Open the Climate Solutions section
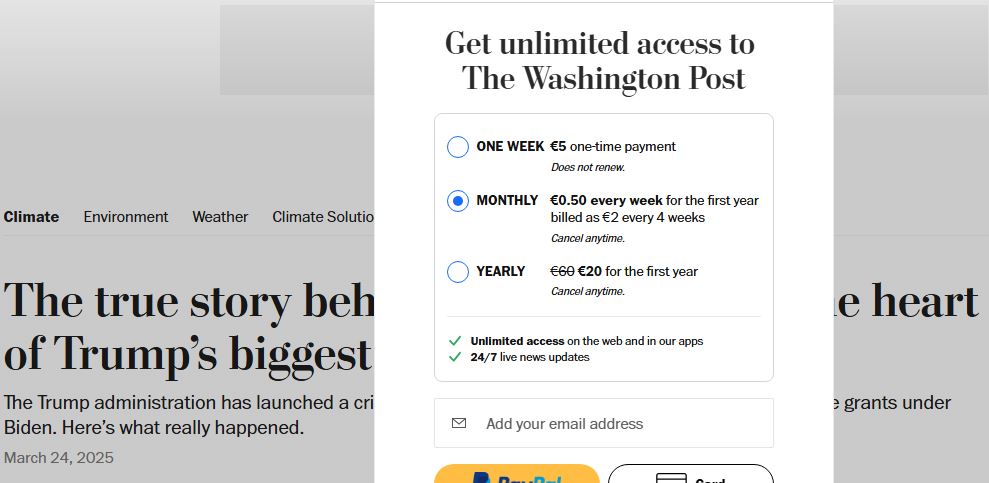Viewport: 989px width, 483px height. (x=323, y=217)
